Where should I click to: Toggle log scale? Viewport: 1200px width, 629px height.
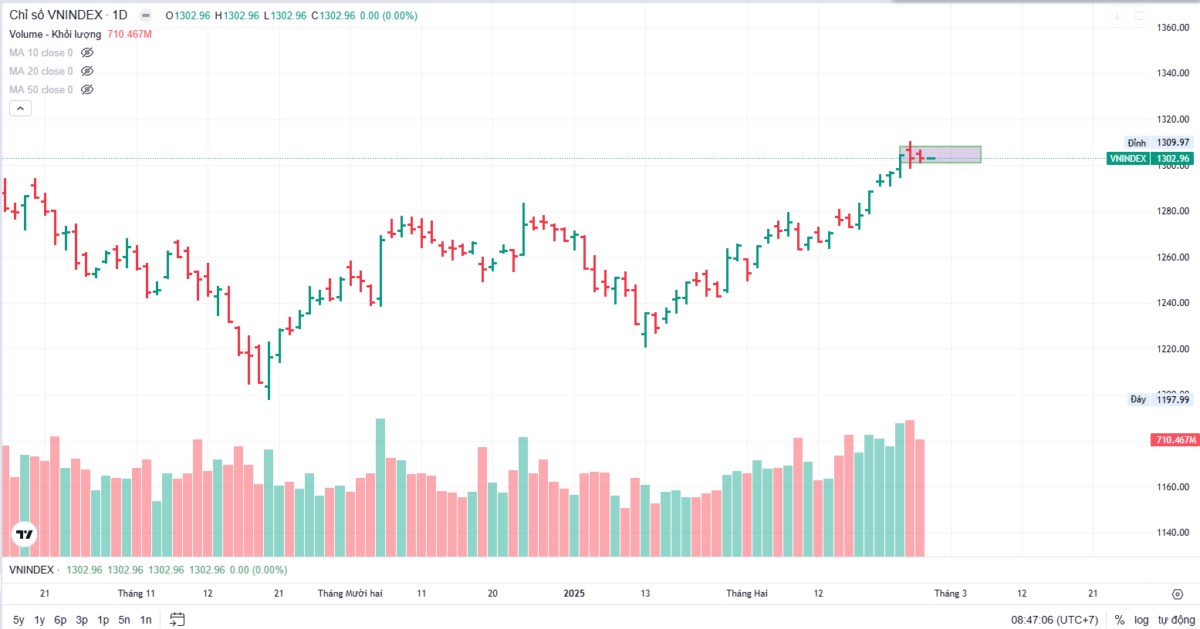(1141, 620)
